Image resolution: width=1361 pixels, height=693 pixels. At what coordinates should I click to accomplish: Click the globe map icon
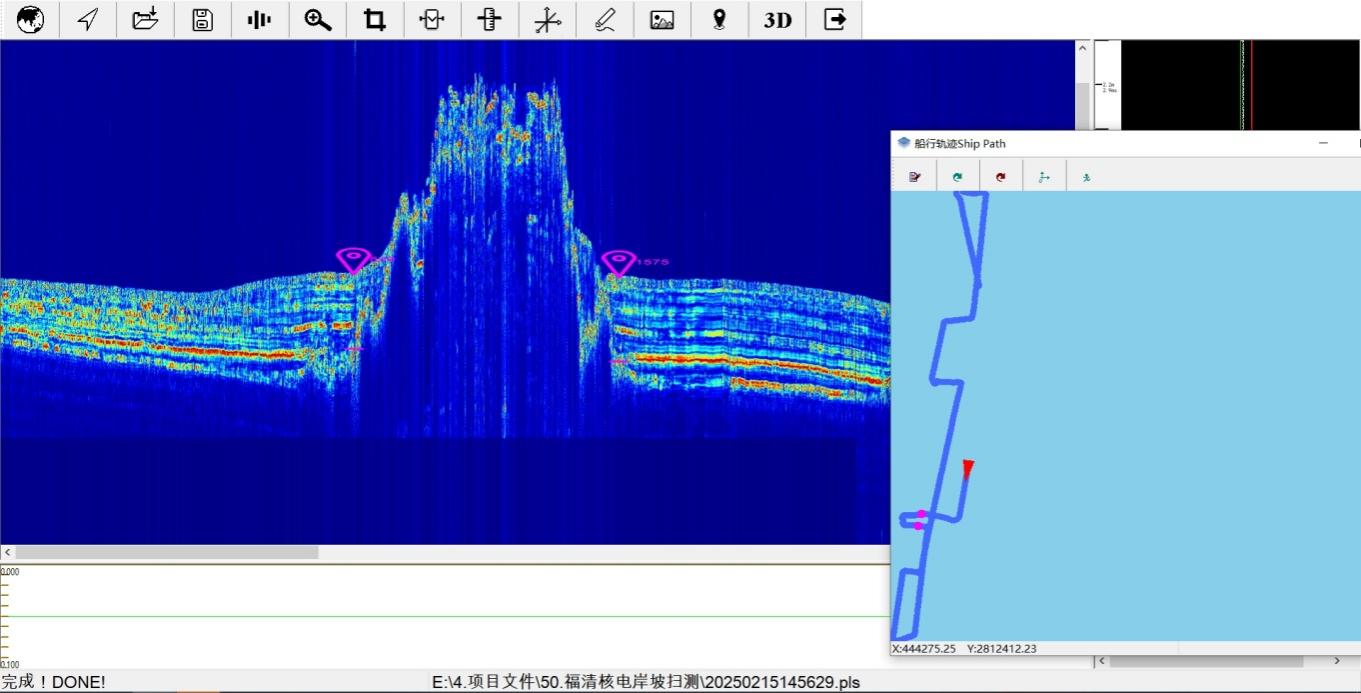[30, 19]
